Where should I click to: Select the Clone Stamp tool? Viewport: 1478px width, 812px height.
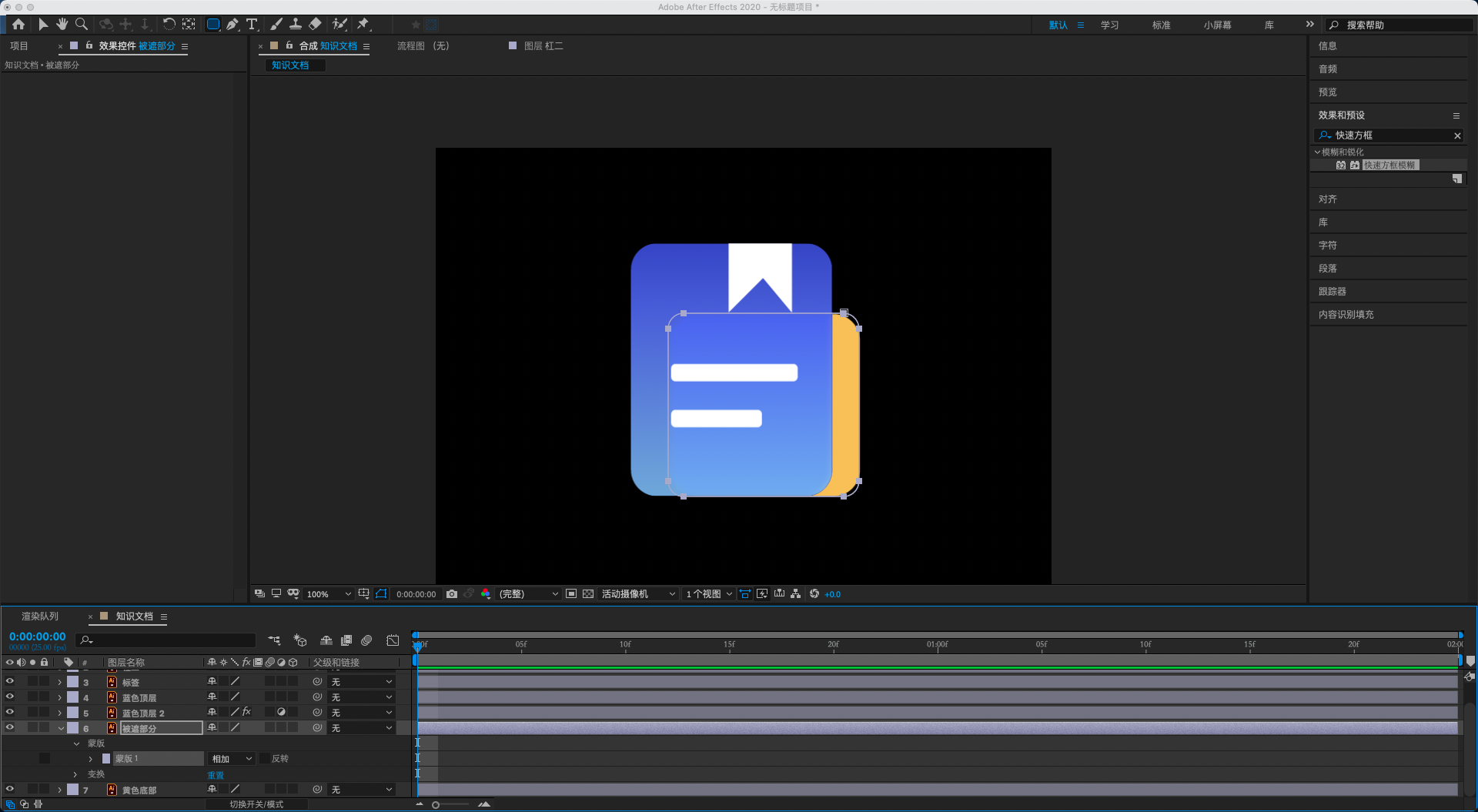[x=296, y=25]
